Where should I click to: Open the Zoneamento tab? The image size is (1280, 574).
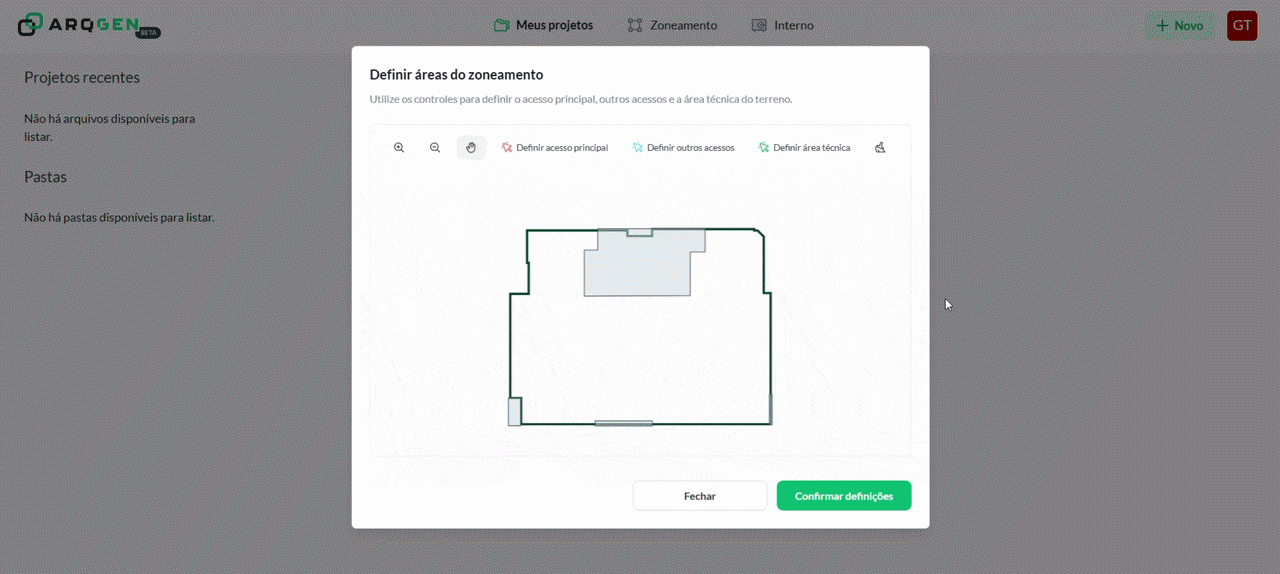[672, 25]
